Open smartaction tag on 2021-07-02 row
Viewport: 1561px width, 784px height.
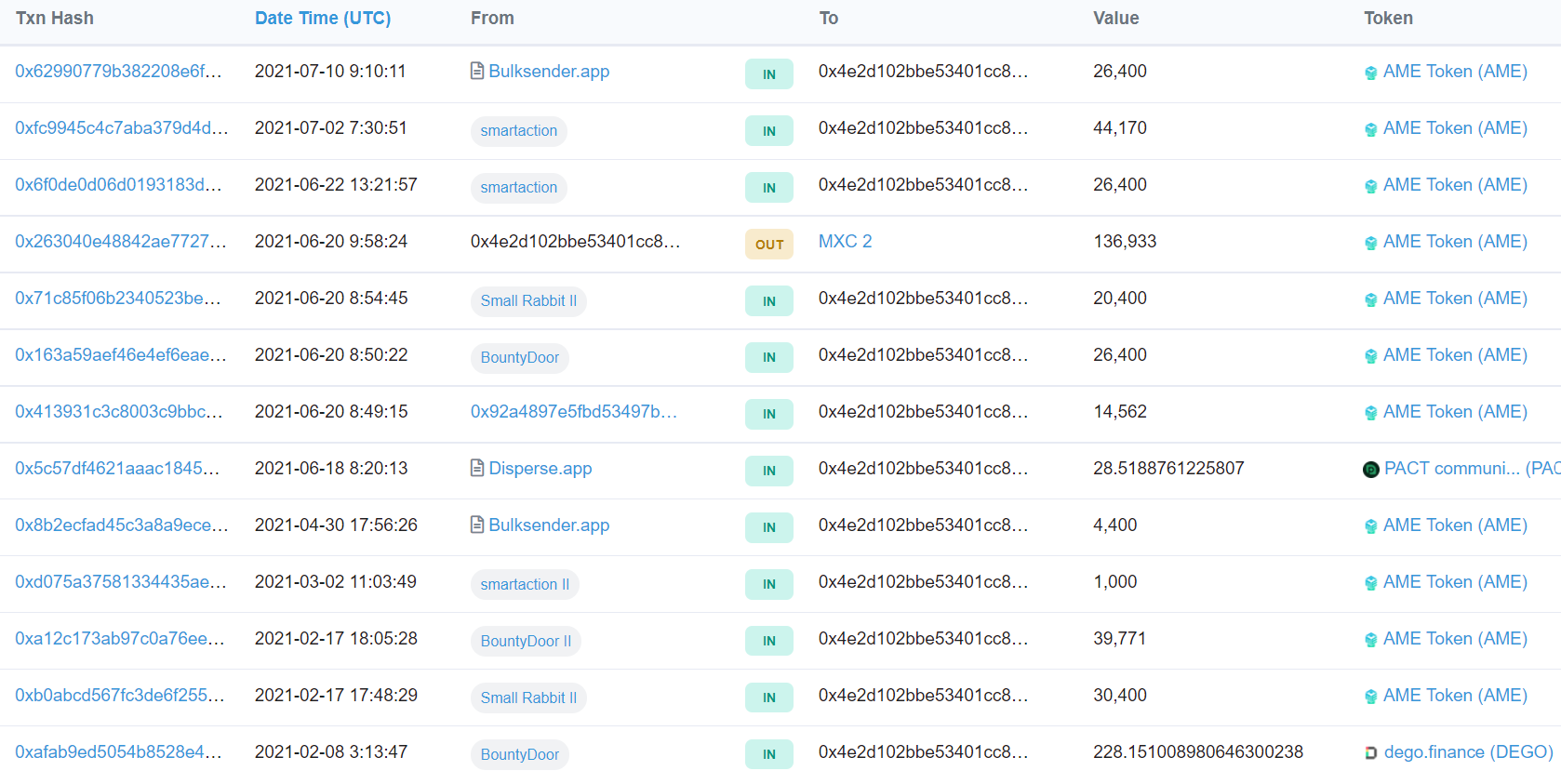518,130
